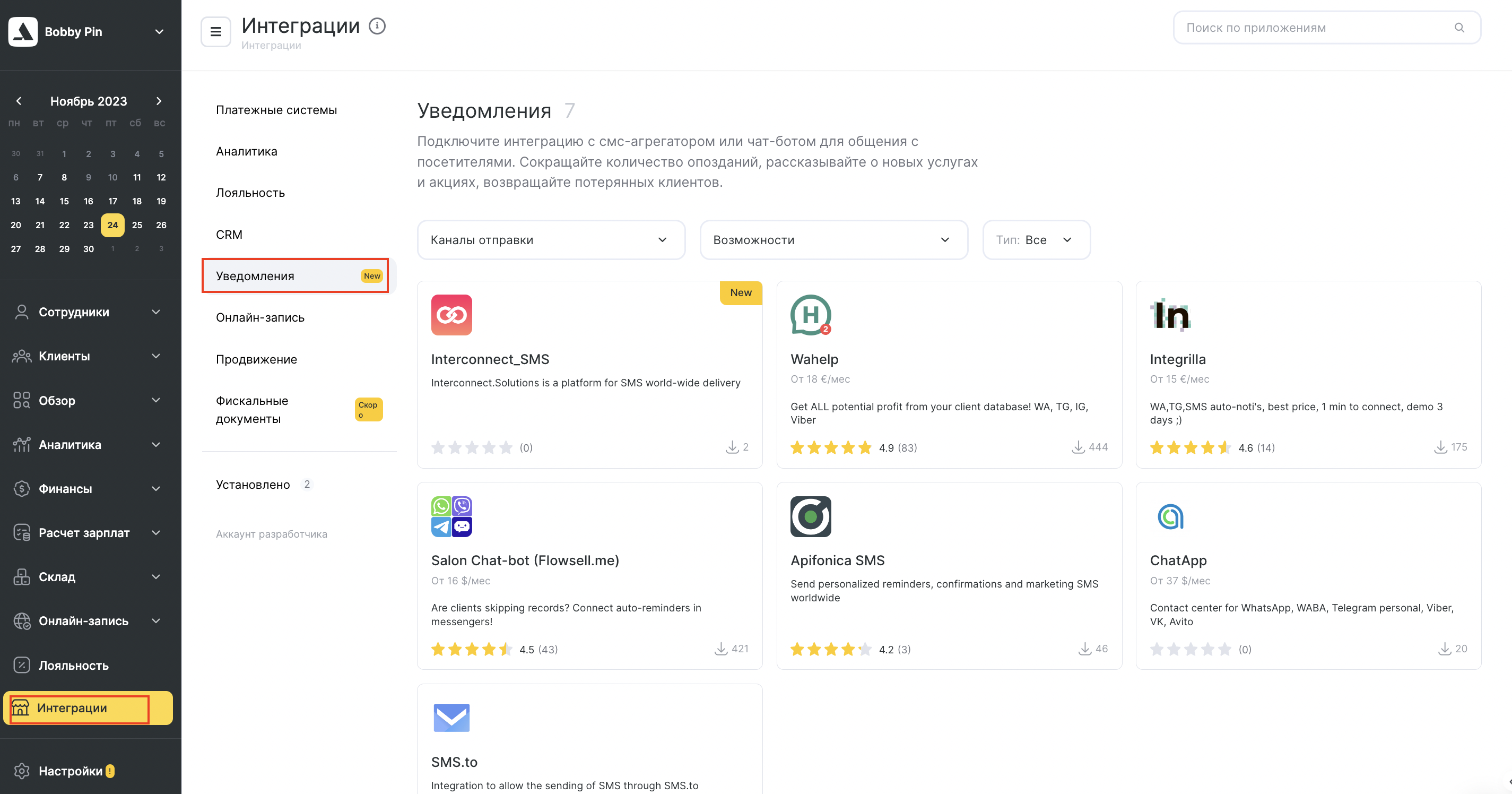
Task: Click the Salon Chat-bot messenger logo
Action: tap(451, 516)
